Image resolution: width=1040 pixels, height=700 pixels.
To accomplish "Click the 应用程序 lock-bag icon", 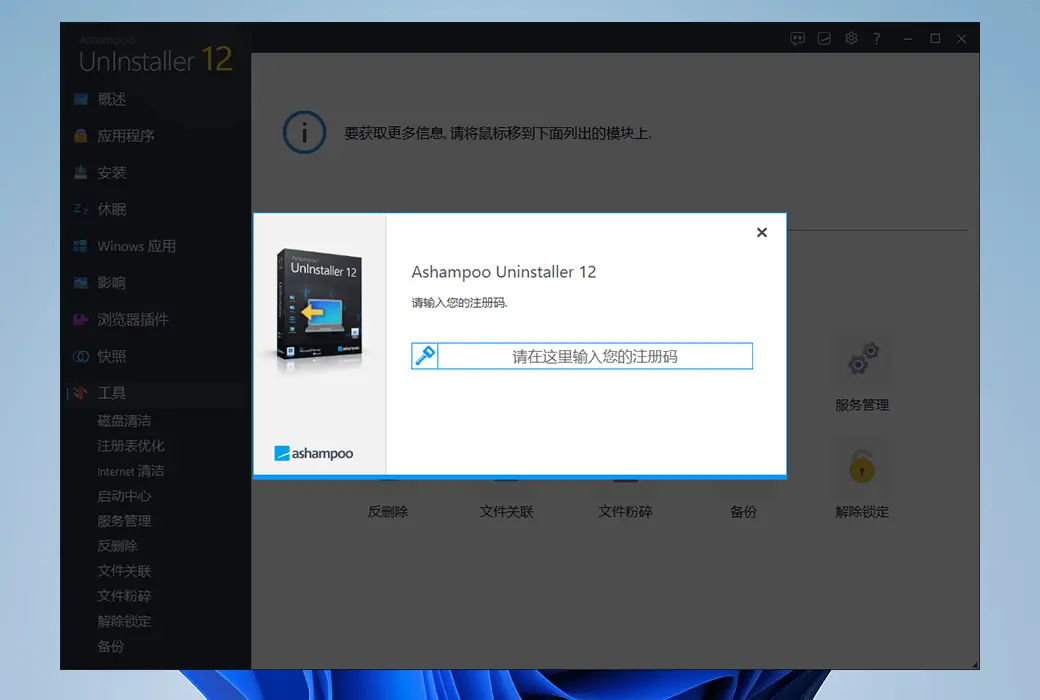I will [80, 136].
